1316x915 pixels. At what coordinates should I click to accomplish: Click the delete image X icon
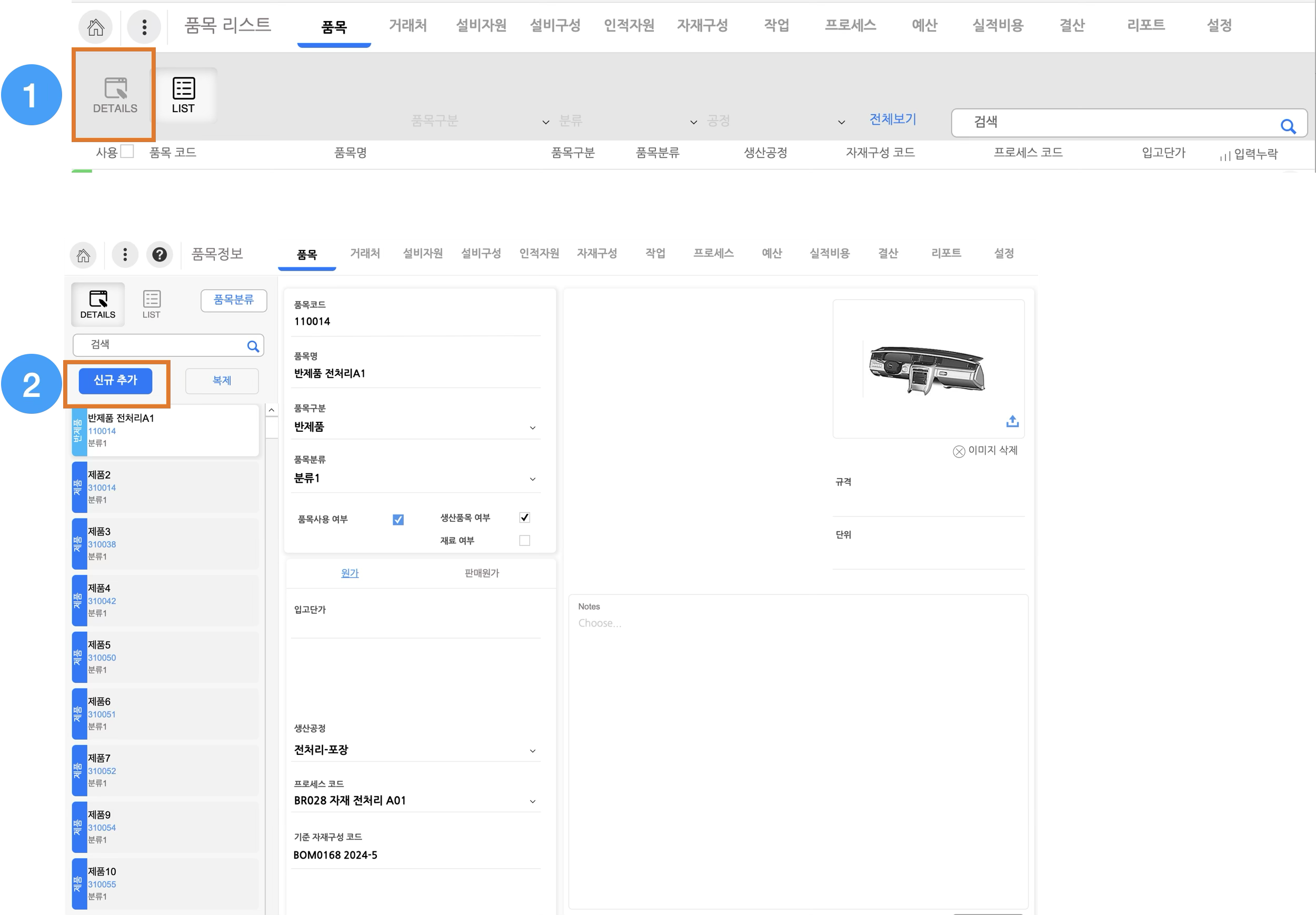(x=959, y=452)
